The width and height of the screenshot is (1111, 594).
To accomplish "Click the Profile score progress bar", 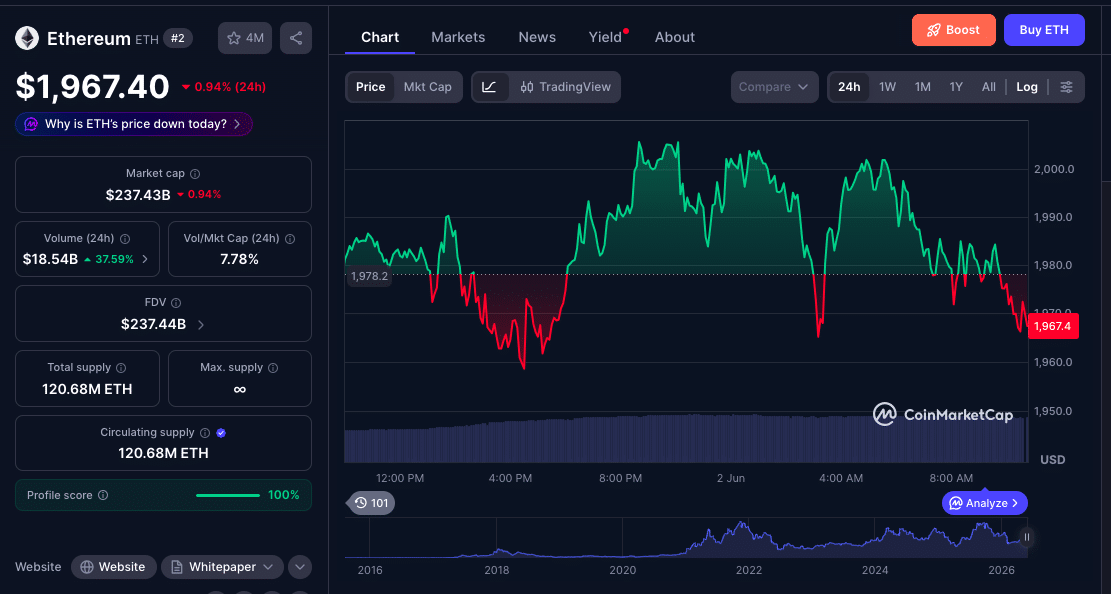I will (227, 495).
